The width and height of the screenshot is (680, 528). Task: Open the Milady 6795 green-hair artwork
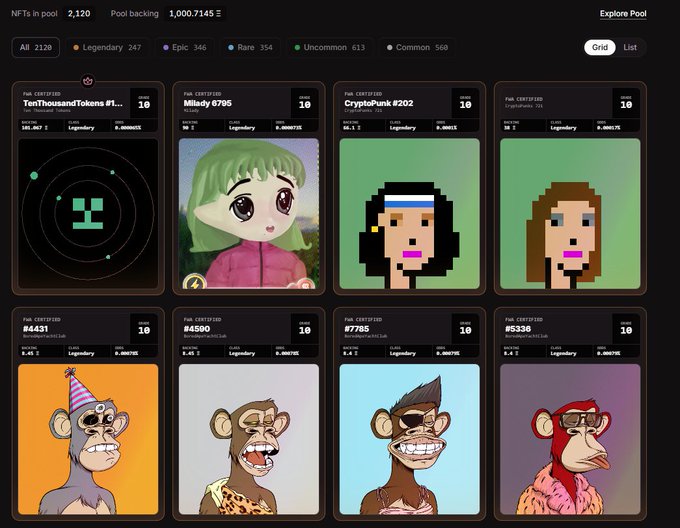[x=249, y=214]
